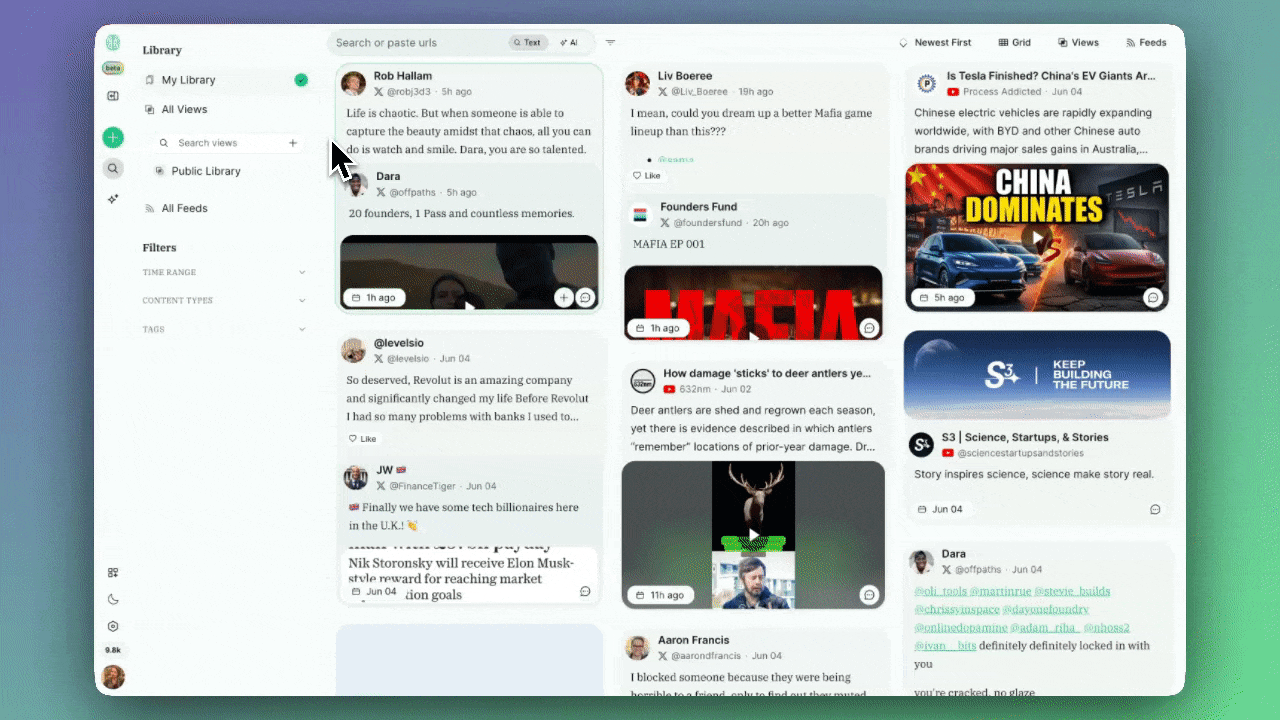Open comments on S3 Science Startups card
Viewport: 1280px width, 720px height.
[1155, 509]
